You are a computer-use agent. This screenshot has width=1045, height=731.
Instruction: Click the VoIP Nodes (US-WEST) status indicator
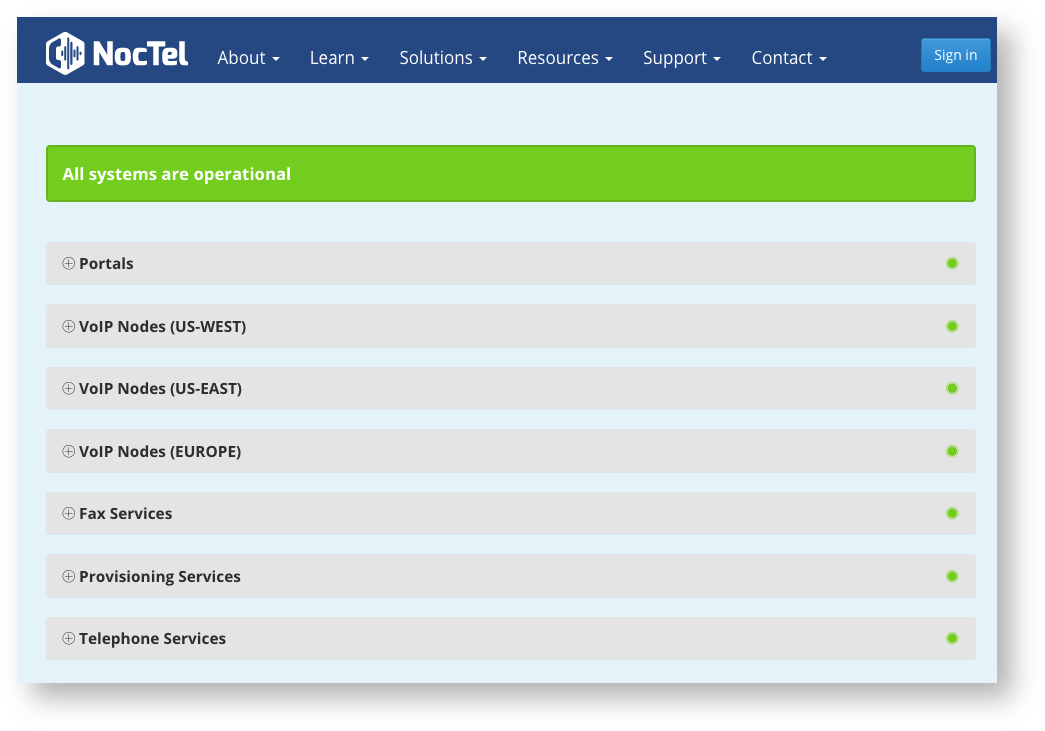tap(952, 326)
